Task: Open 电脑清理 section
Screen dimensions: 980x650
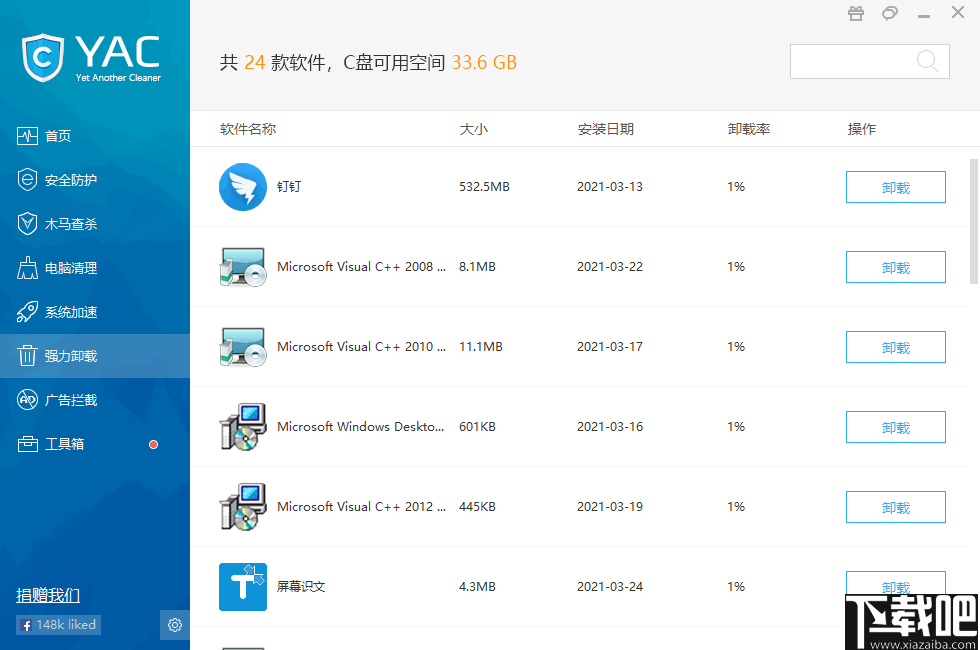Action: [95, 268]
